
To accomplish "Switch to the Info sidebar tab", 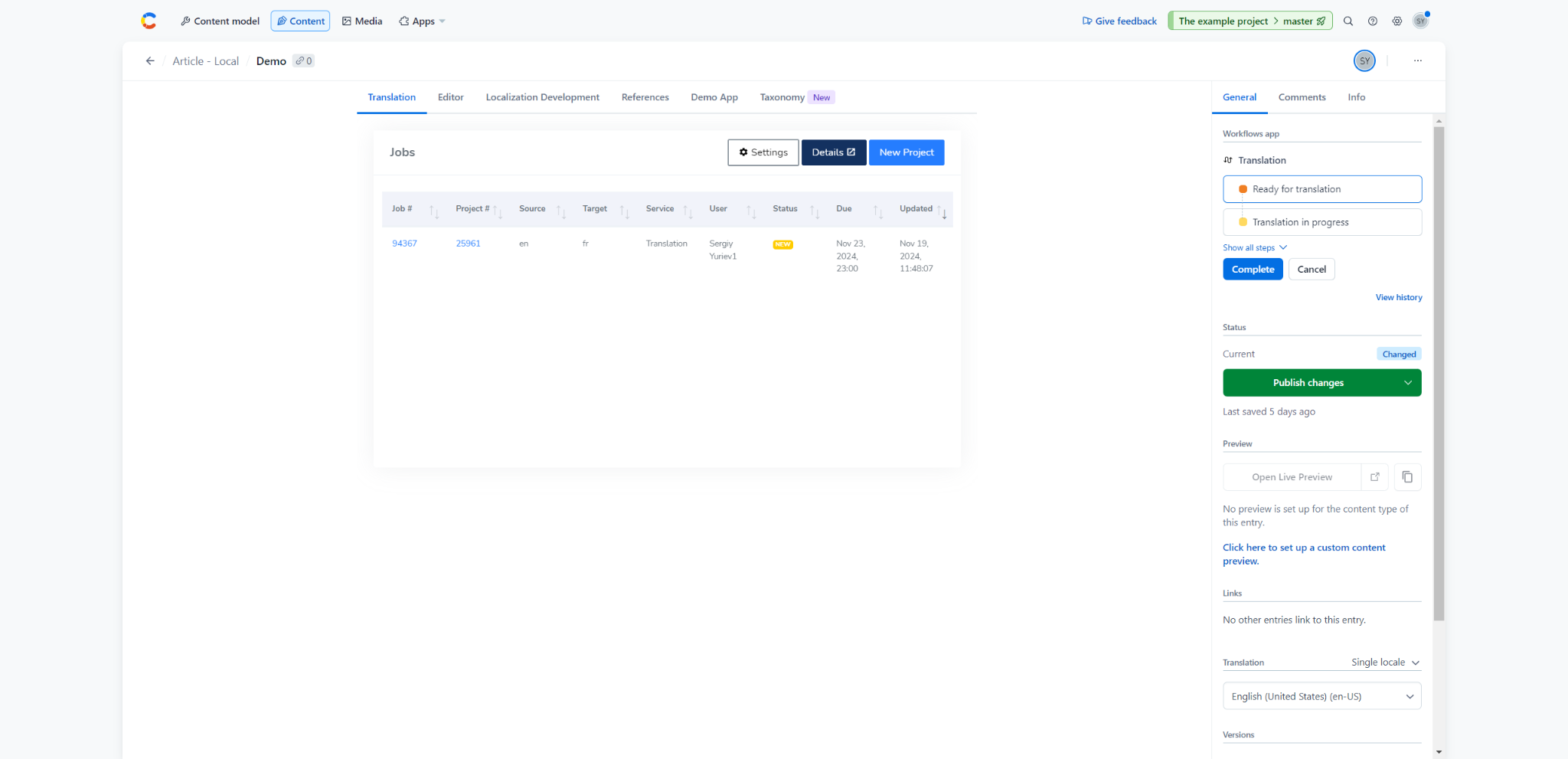I will point(1357,97).
